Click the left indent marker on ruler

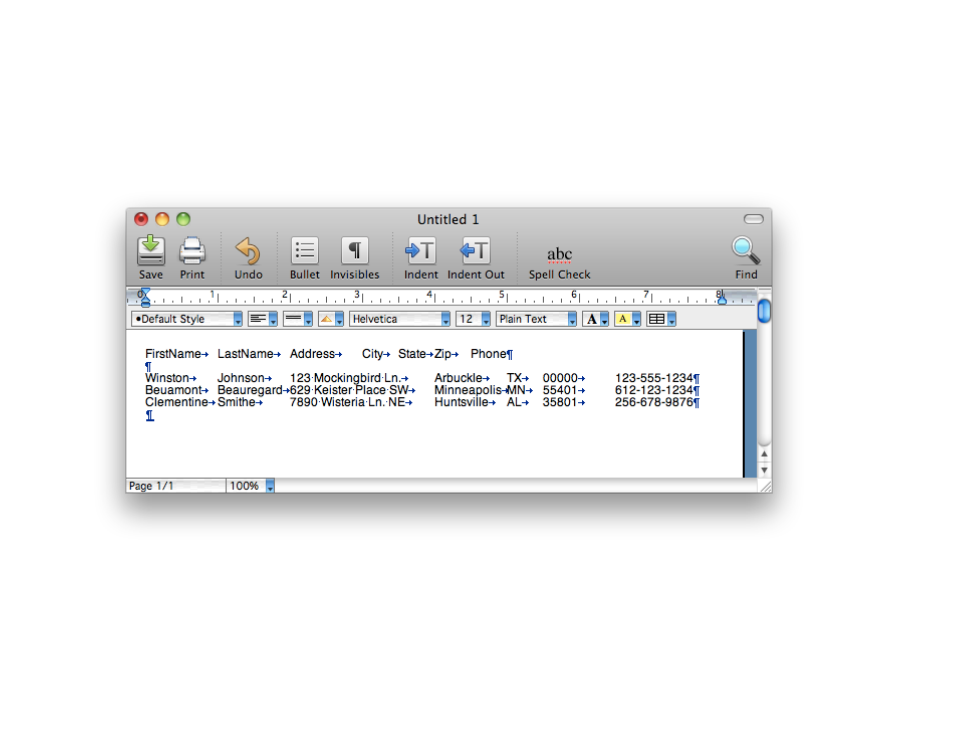pyautogui.click(x=145, y=298)
